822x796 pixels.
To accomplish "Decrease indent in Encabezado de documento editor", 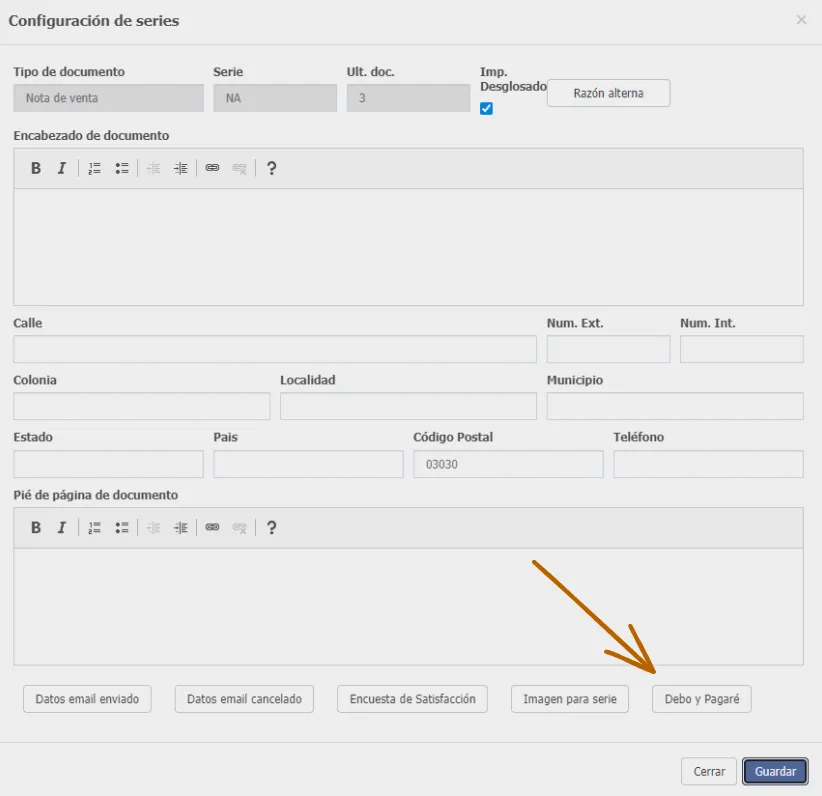I will (154, 168).
